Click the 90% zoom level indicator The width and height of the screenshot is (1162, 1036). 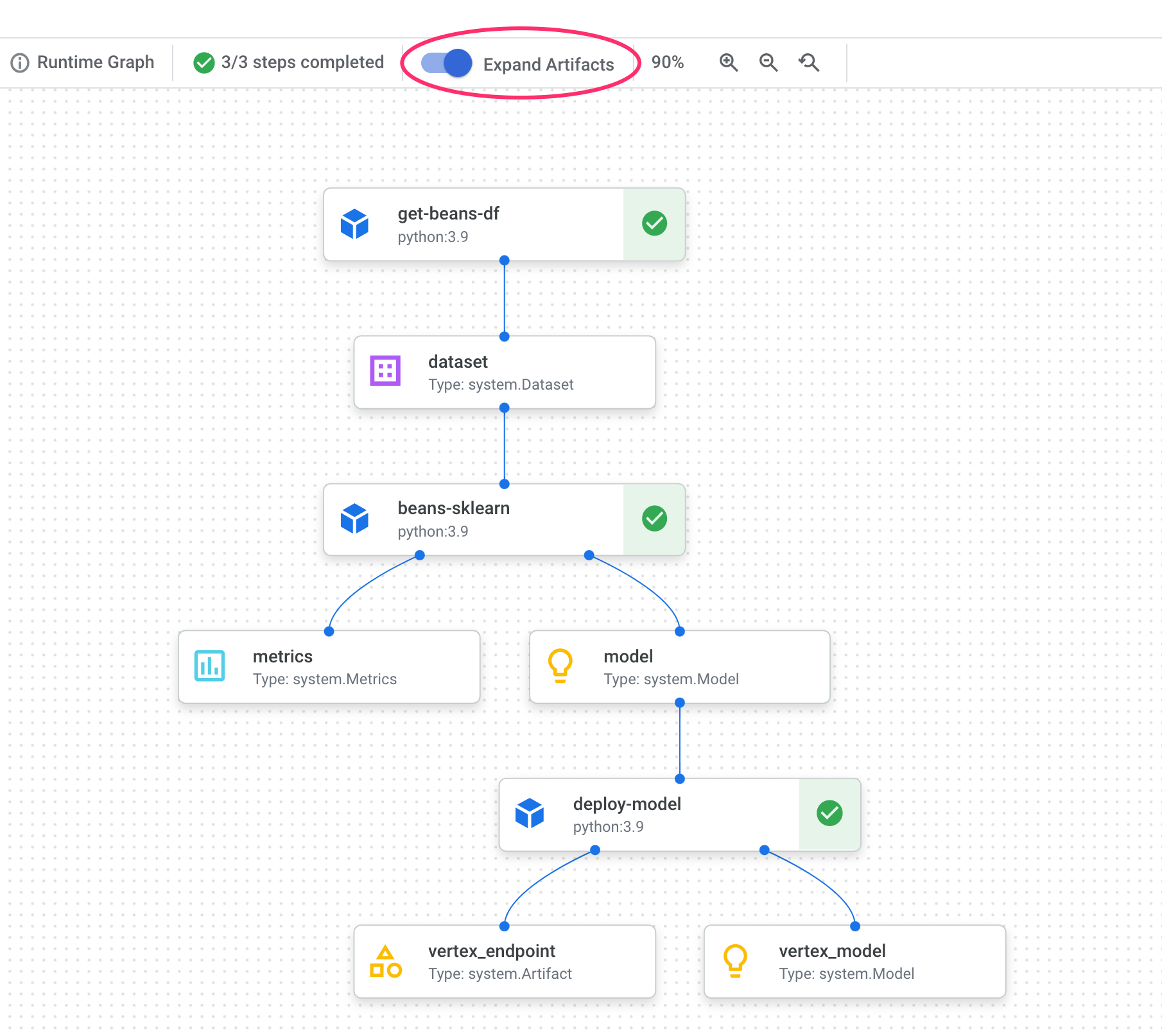point(667,62)
